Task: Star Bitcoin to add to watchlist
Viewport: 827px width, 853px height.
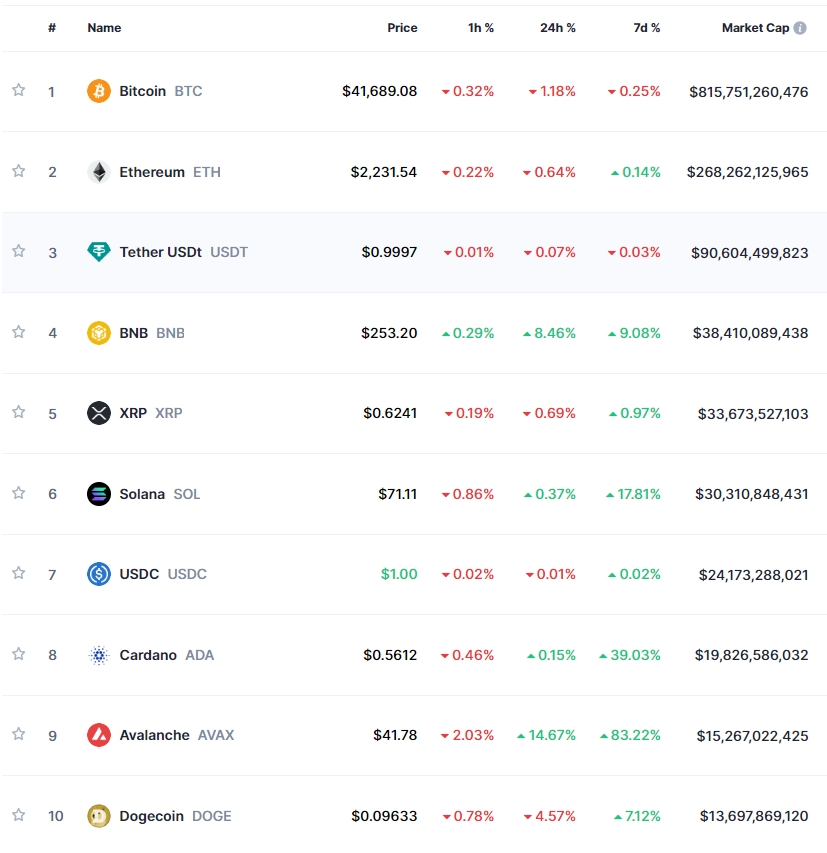Action: point(18,90)
